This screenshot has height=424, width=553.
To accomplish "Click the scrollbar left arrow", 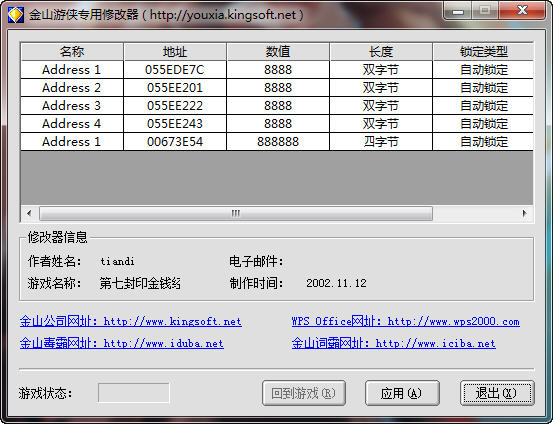I will [29, 213].
